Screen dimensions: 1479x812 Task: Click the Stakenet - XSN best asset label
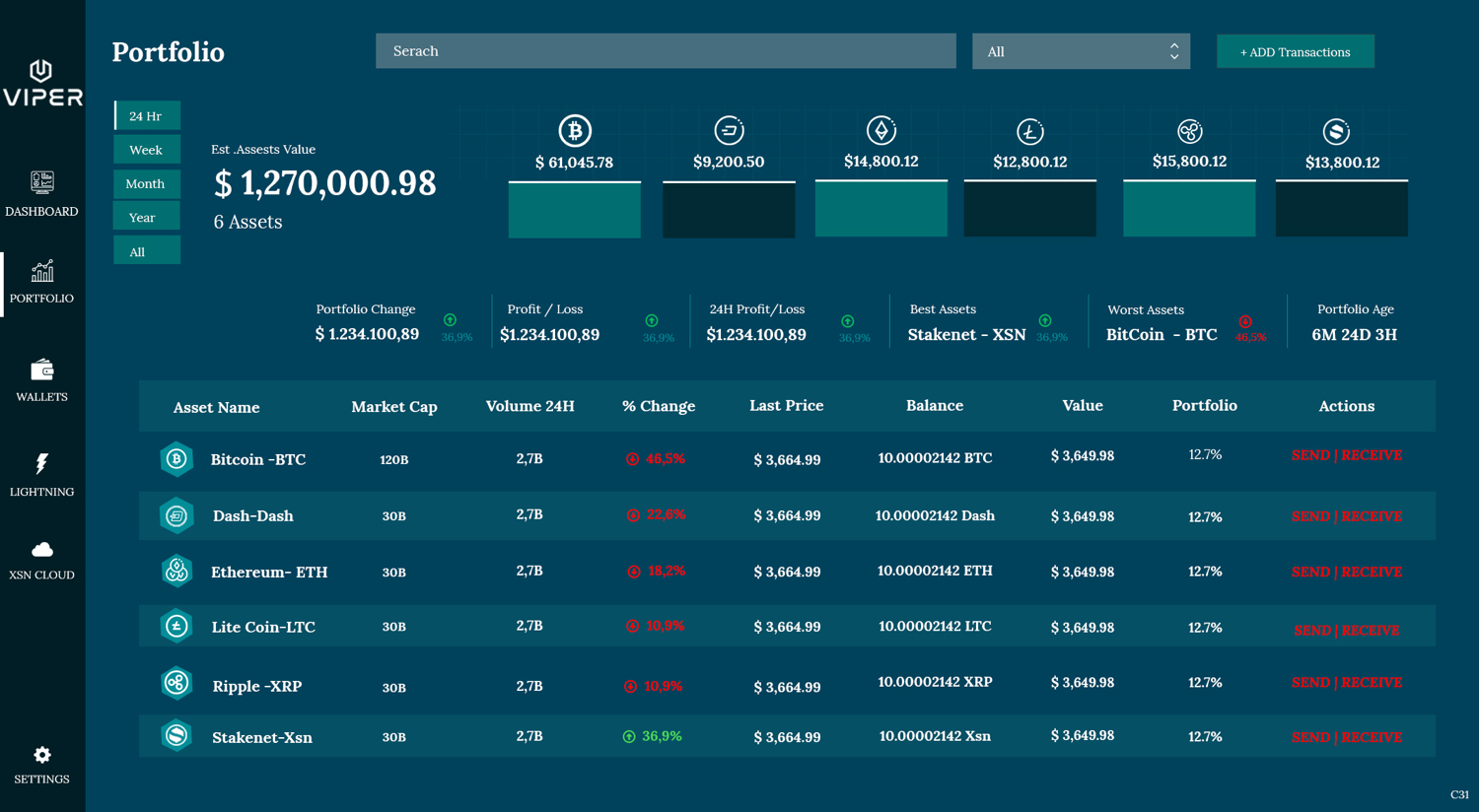(966, 334)
